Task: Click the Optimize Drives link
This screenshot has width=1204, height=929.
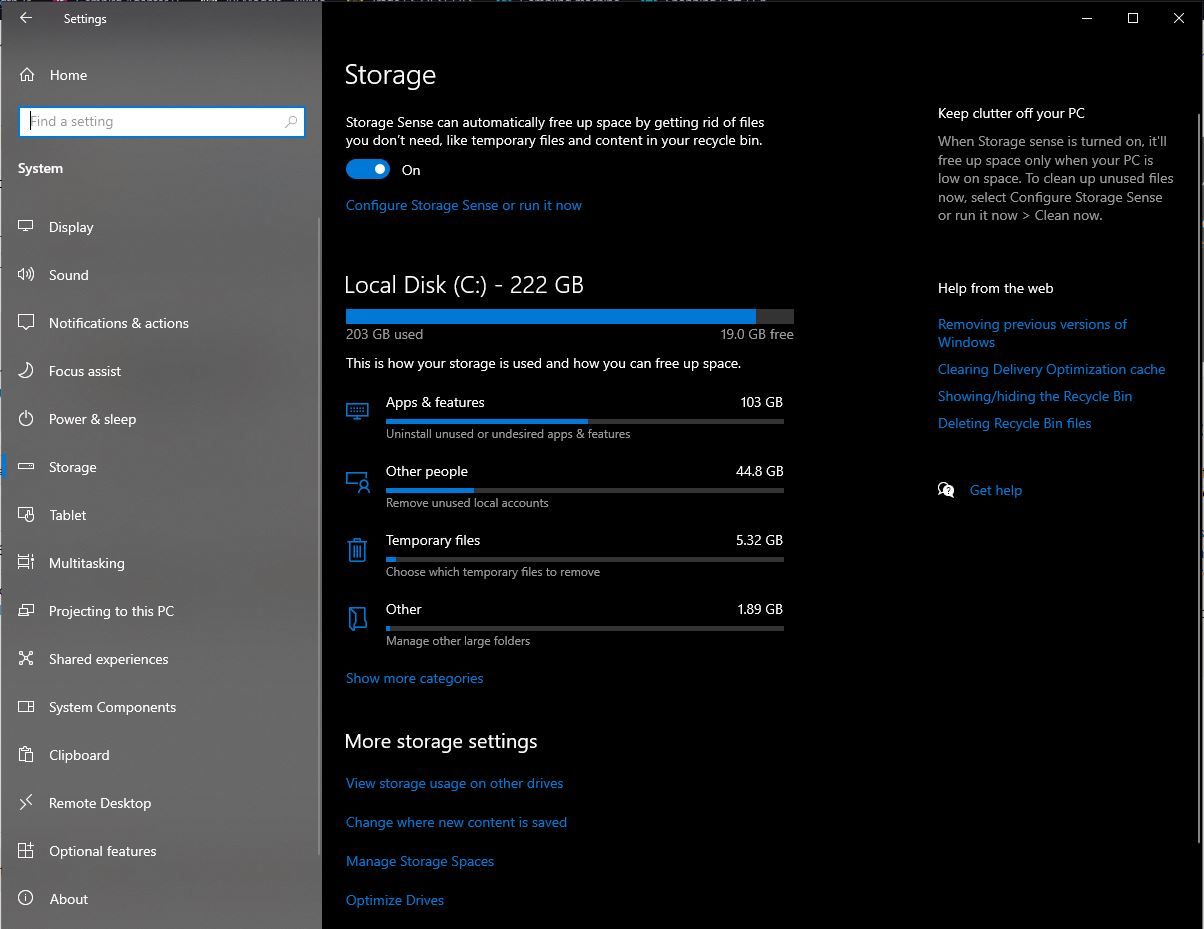Action: point(394,900)
